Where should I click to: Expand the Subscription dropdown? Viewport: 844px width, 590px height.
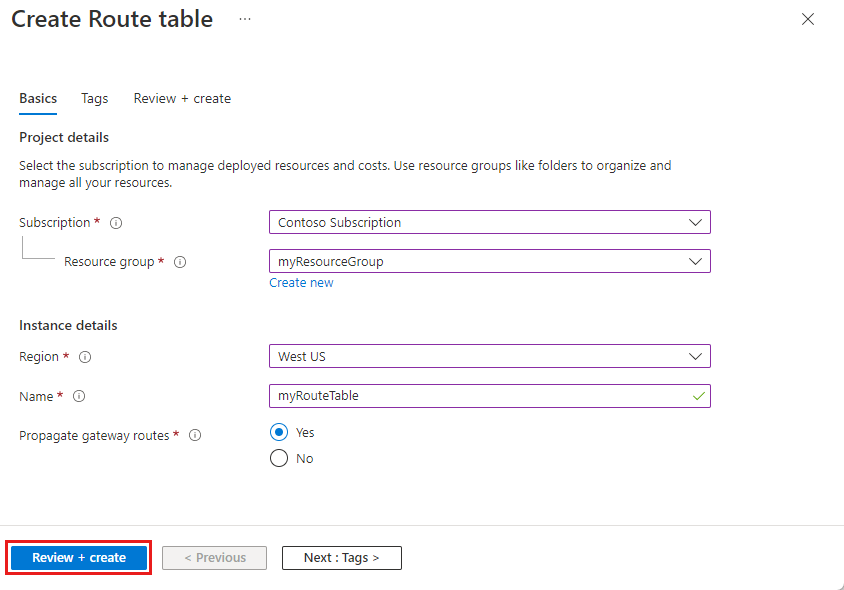[695, 222]
